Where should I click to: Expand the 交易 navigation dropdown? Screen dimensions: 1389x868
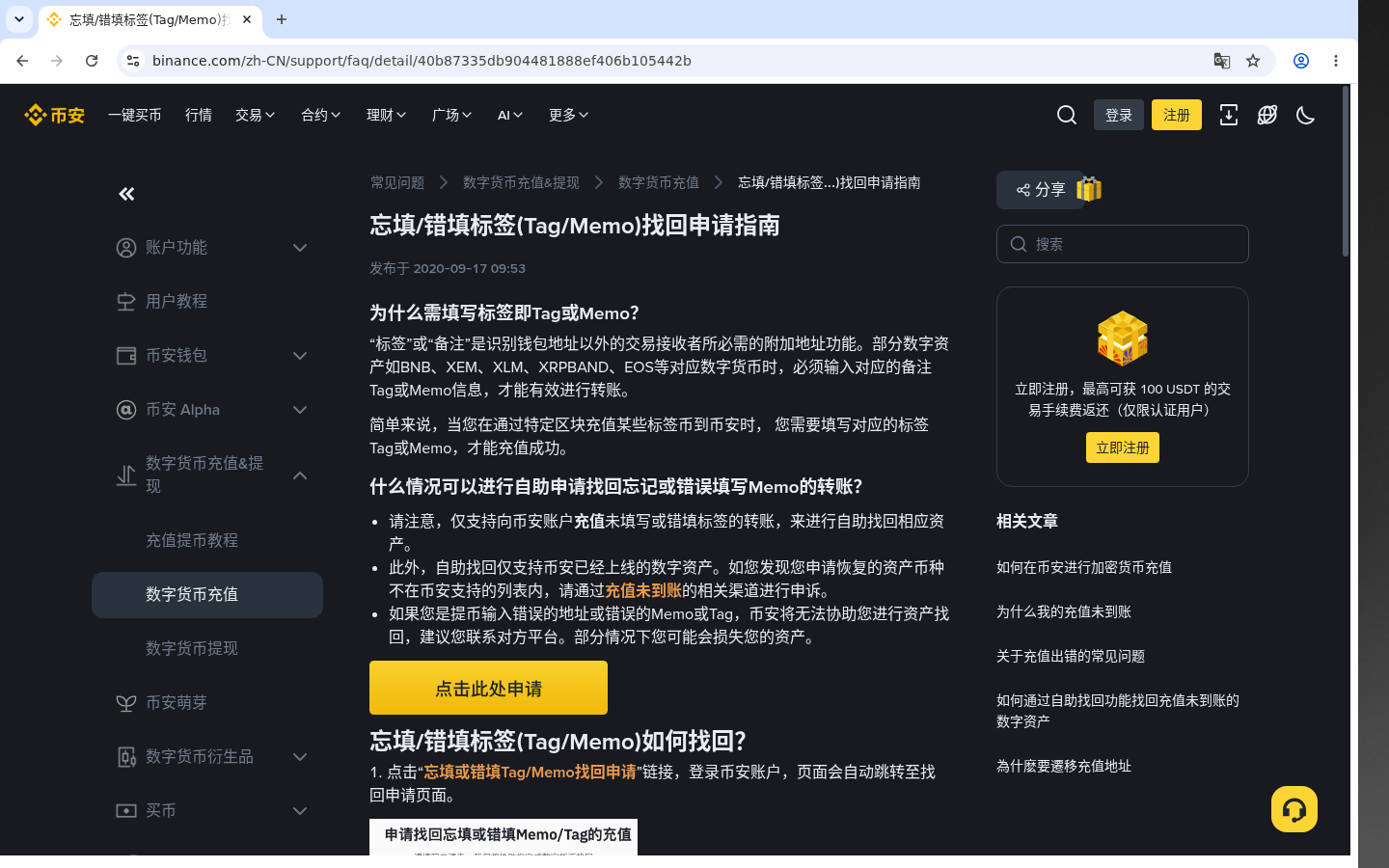point(256,115)
